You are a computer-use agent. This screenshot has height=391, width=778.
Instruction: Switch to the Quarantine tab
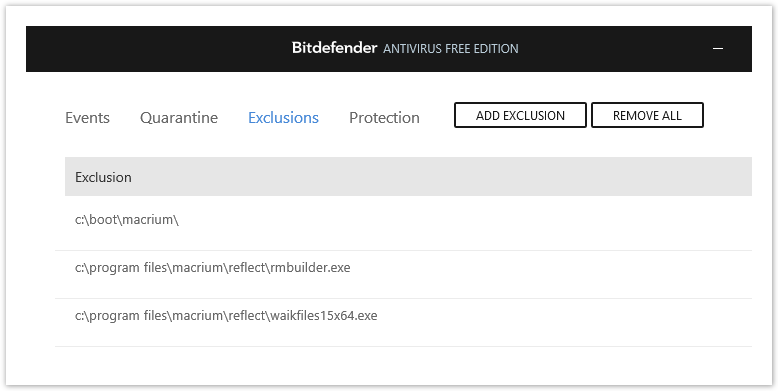(x=179, y=118)
